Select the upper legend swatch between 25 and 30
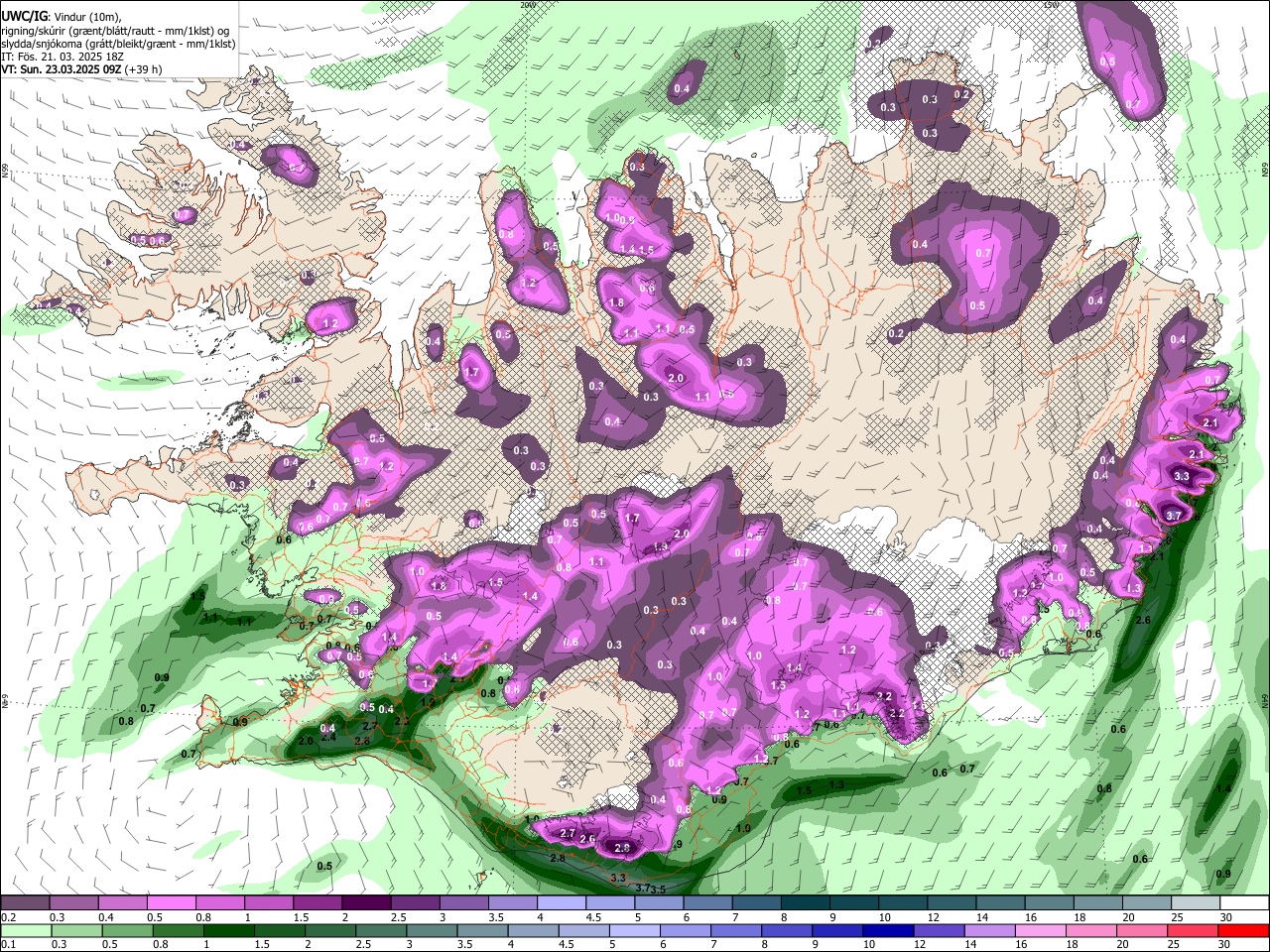The image size is (1270, 952). coord(1196,902)
